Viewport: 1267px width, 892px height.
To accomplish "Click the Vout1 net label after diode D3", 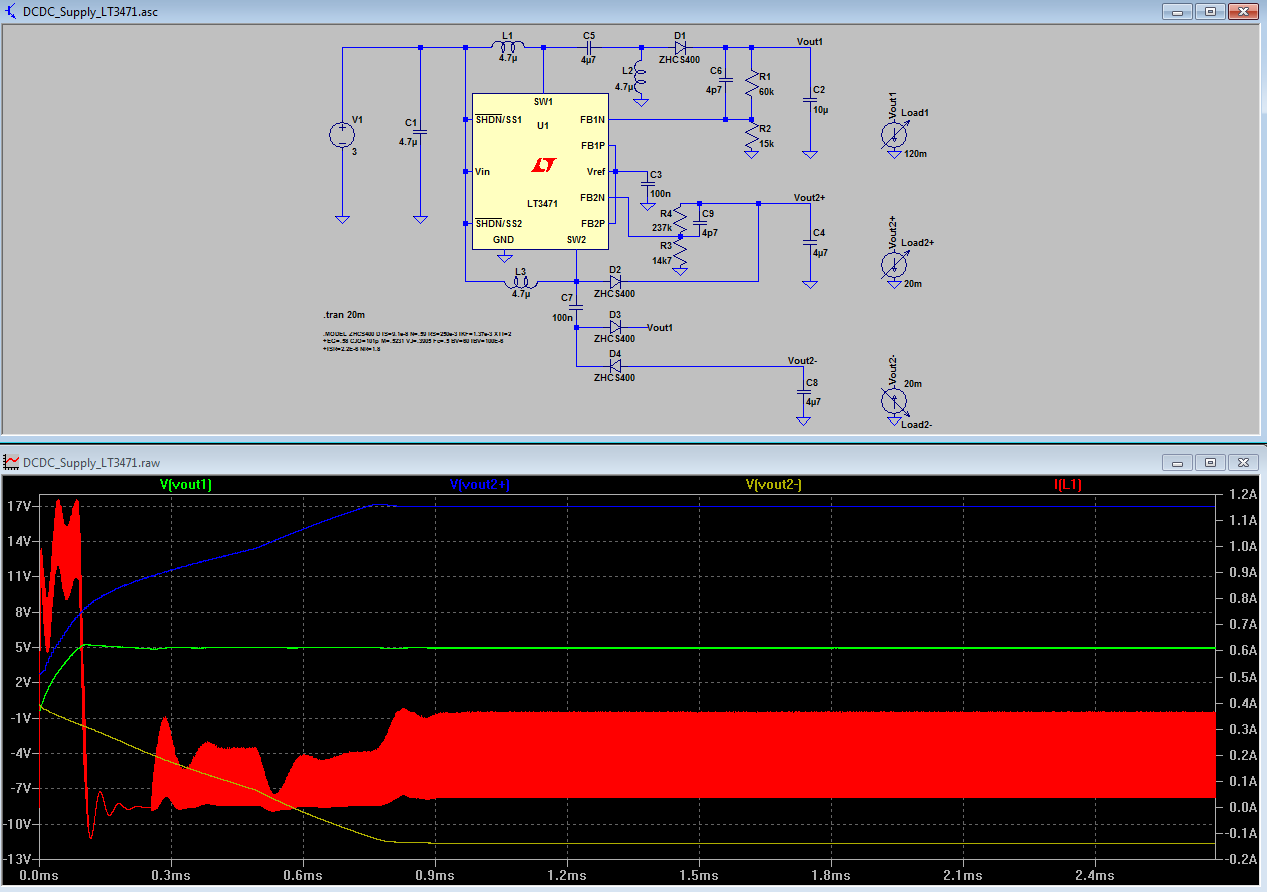I will (660, 327).
